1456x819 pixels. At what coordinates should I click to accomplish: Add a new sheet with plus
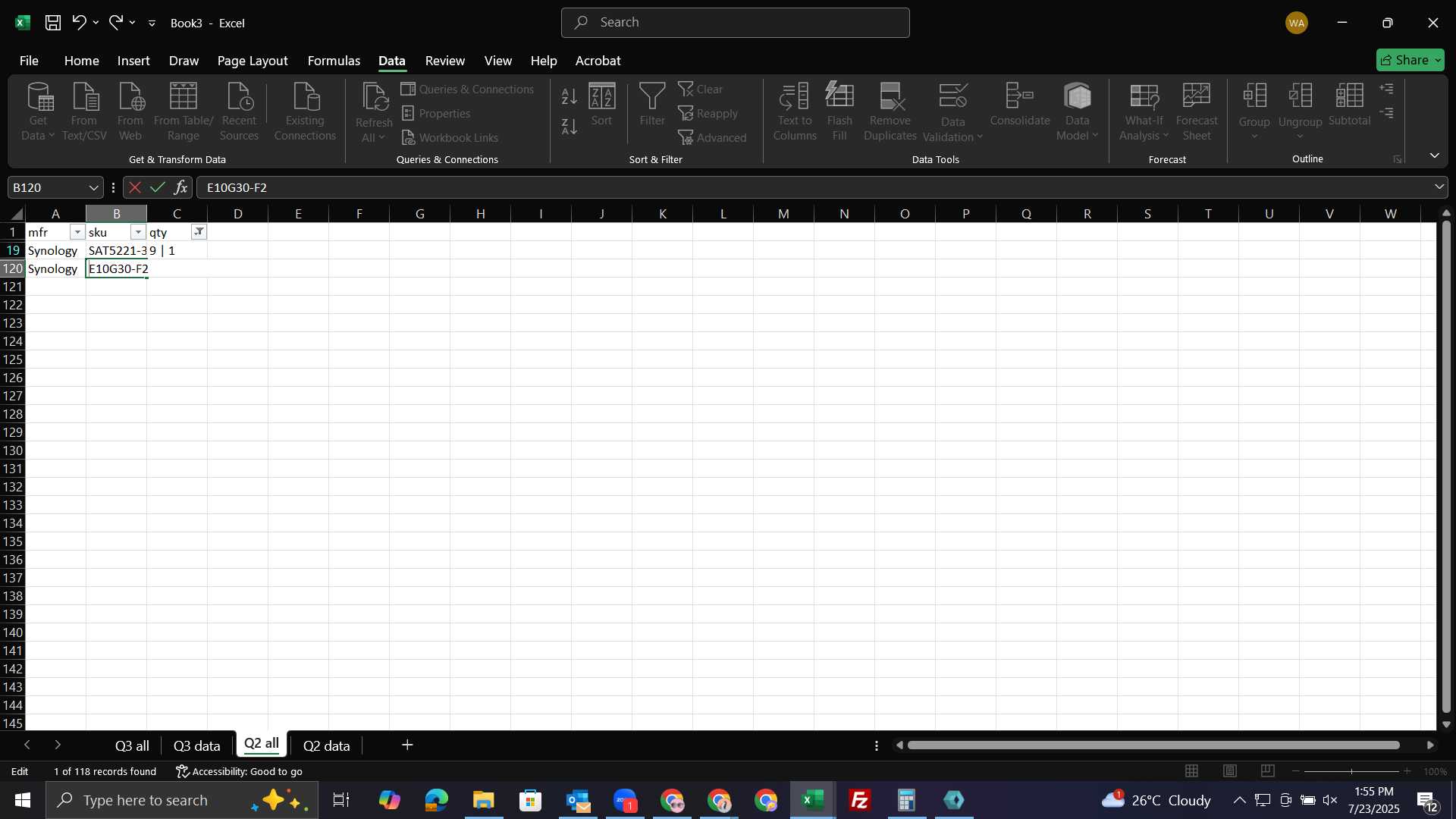(x=407, y=745)
